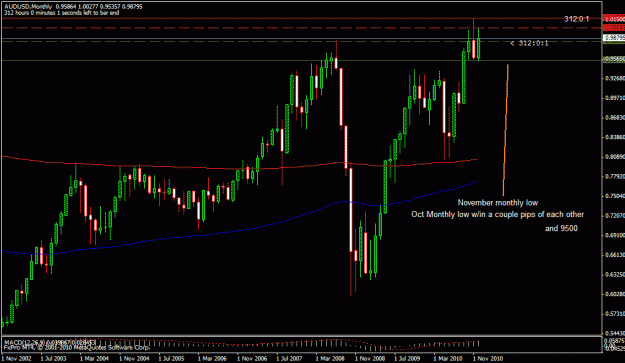
Task: Click the 0.5443 price axis label
Action: 614,333
